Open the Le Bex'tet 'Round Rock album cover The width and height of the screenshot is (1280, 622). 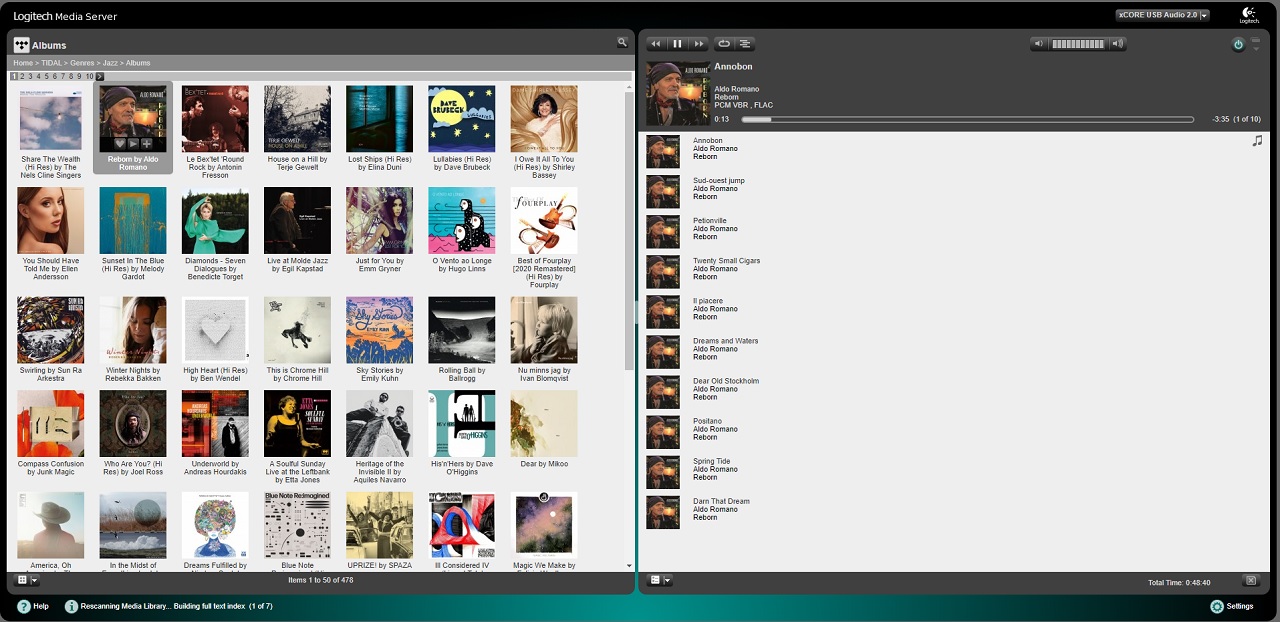[215, 119]
